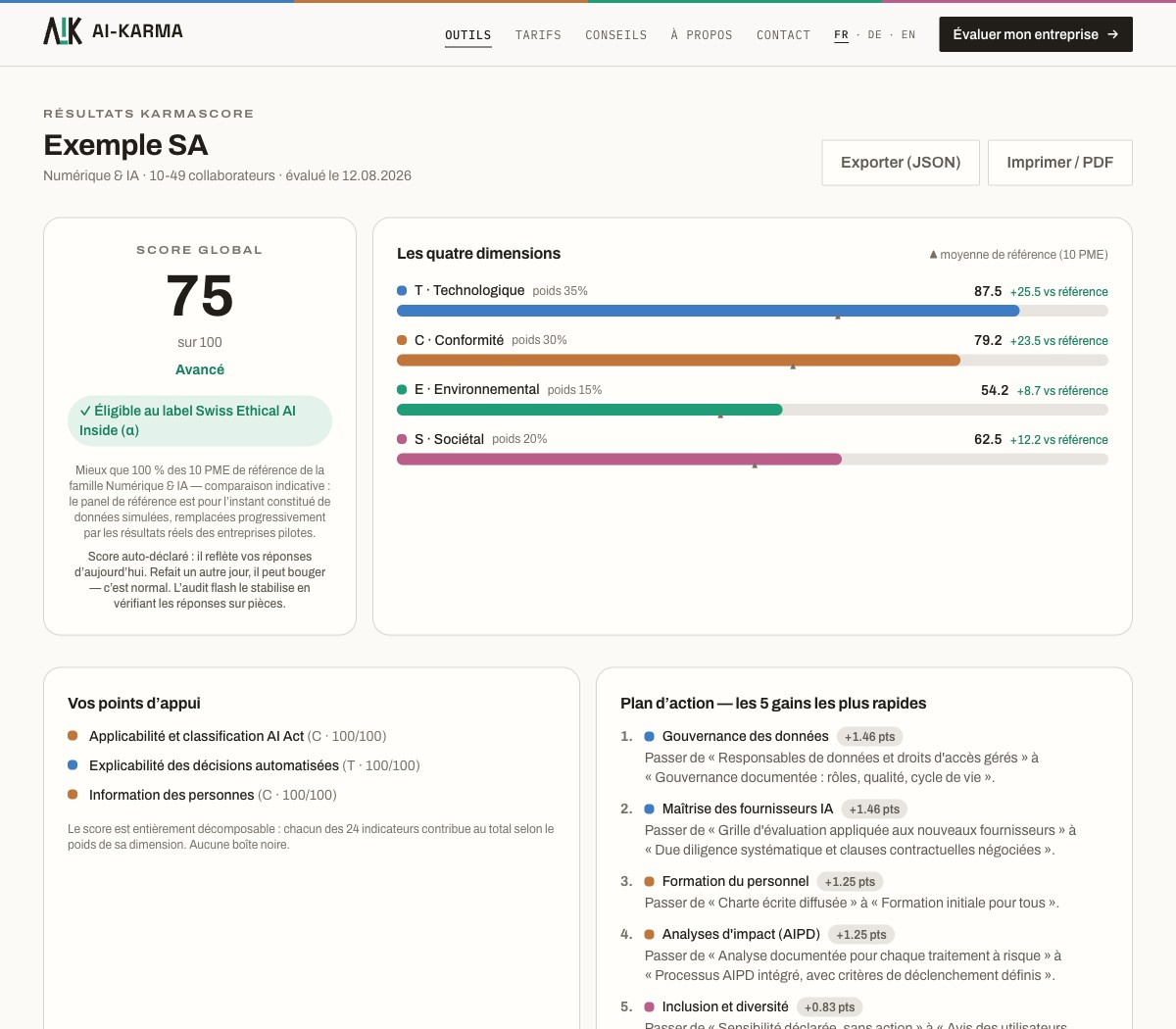
Task: Open the OUTILS menu item
Action: pyautogui.click(x=468, y=35)
